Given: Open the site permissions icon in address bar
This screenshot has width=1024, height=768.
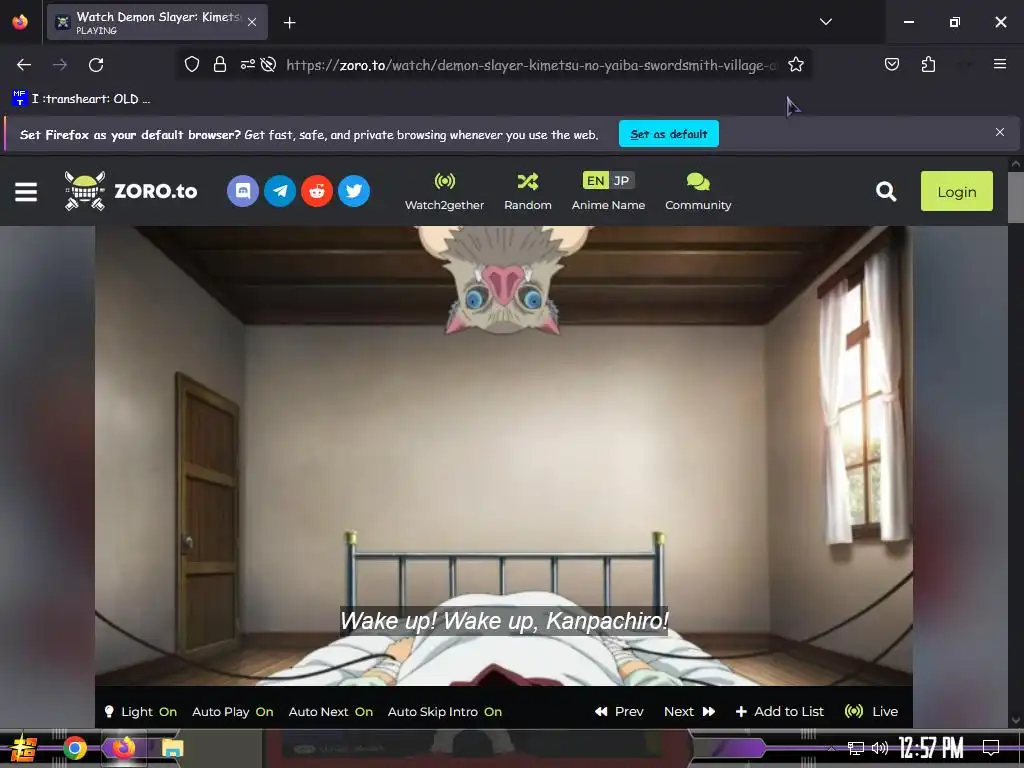Looking at the screenshot, I should point(248,65).
